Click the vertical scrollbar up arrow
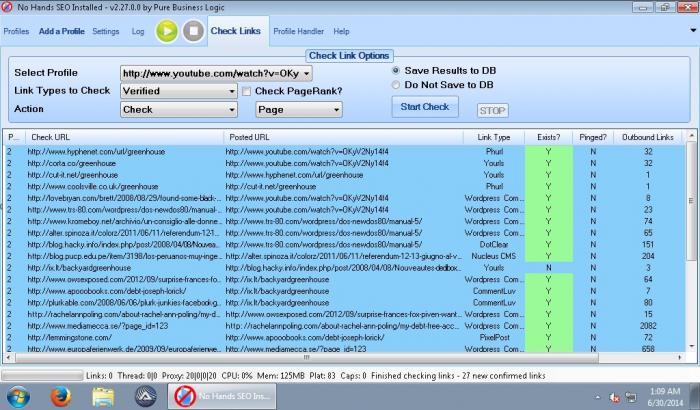This screenshot has width=700, height=410. pos(692,135)
